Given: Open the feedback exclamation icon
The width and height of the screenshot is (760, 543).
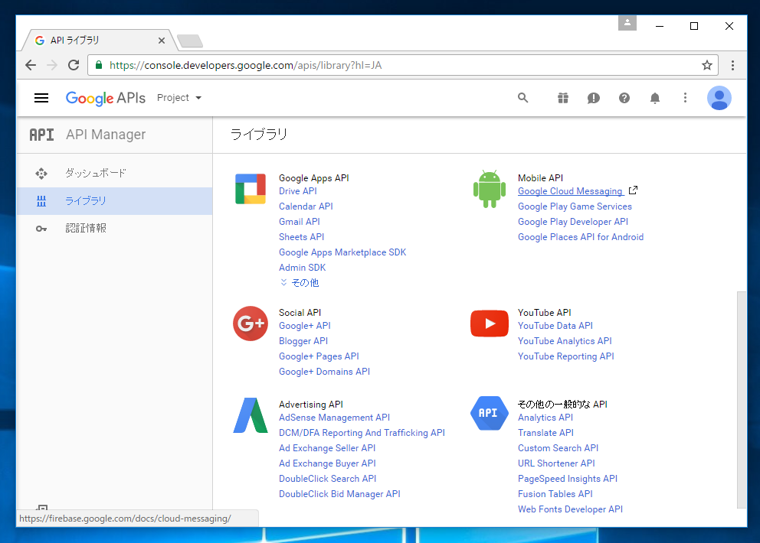Looking at the screenshot, I should 593,98.
